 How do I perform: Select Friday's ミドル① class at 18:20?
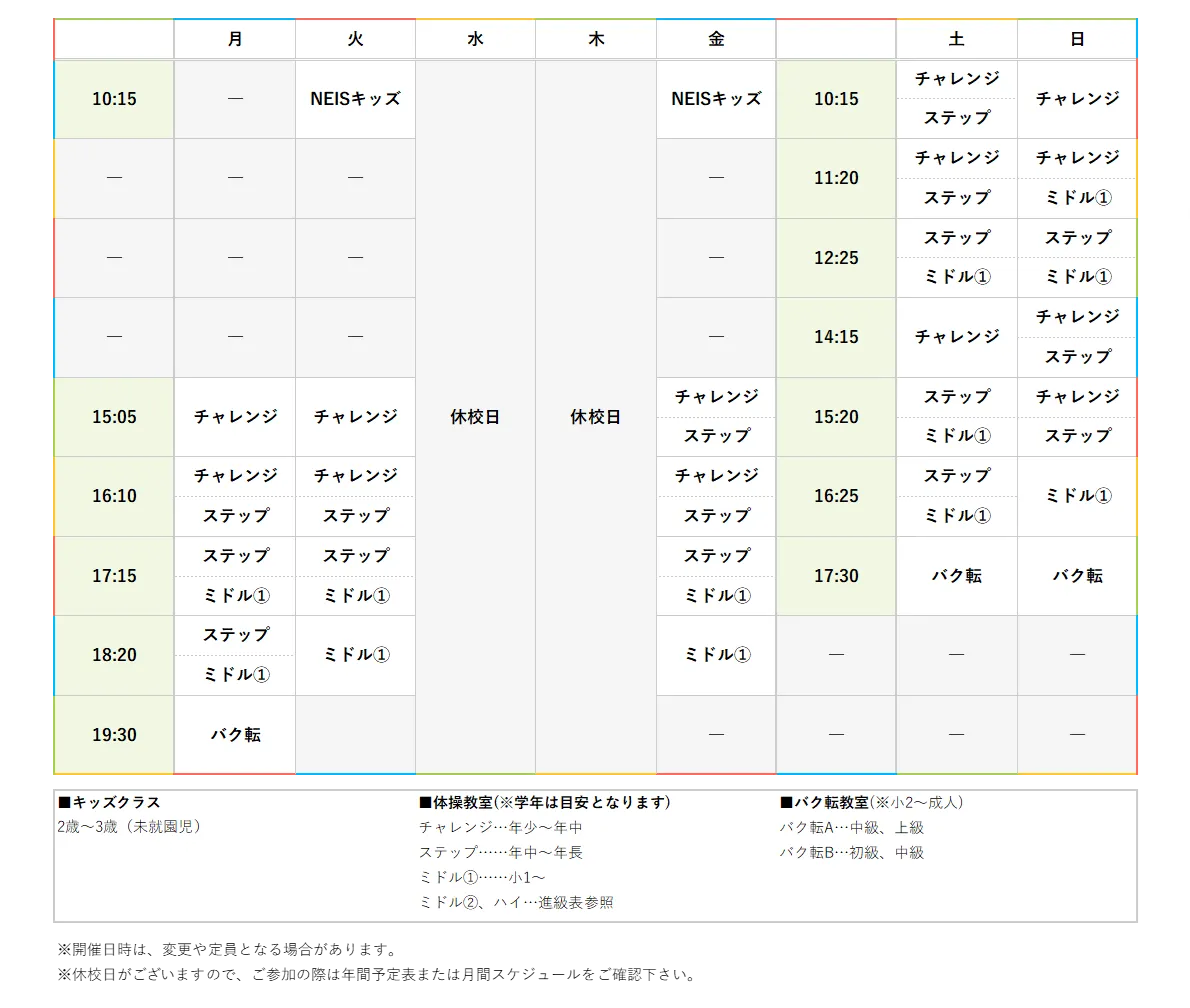(716, 655)
